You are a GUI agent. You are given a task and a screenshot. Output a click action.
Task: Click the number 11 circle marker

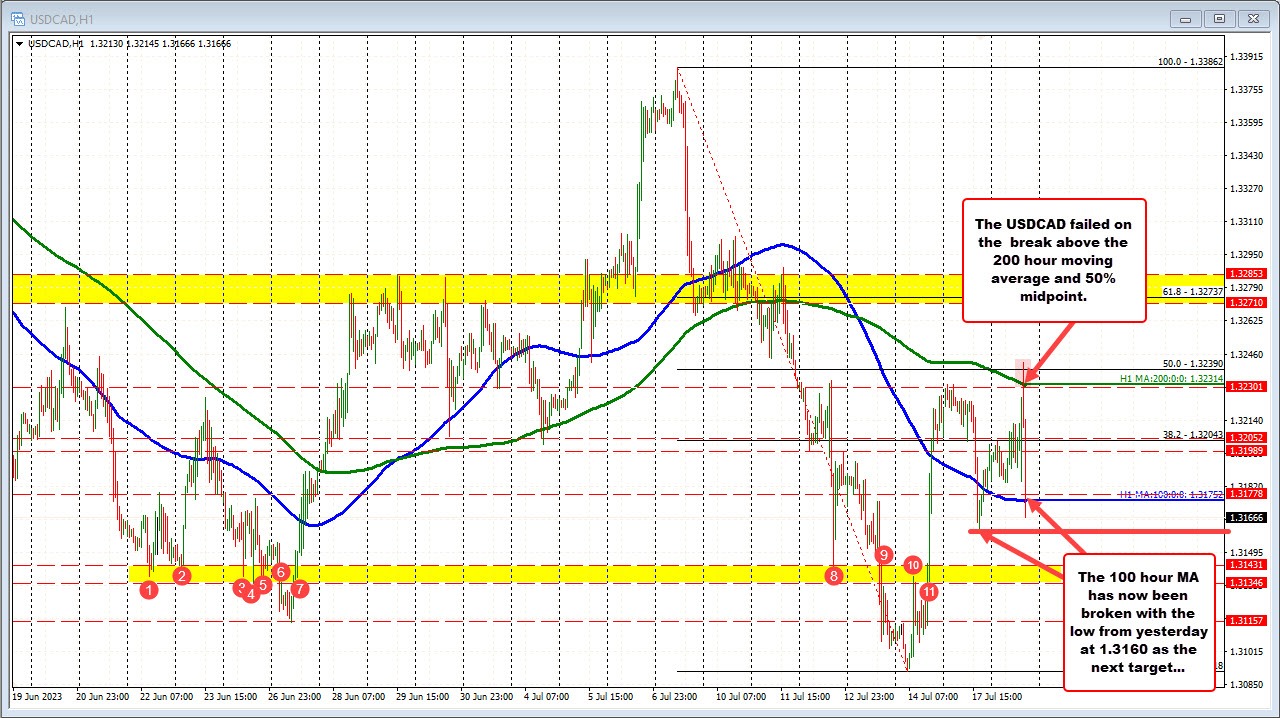point(928,591)
